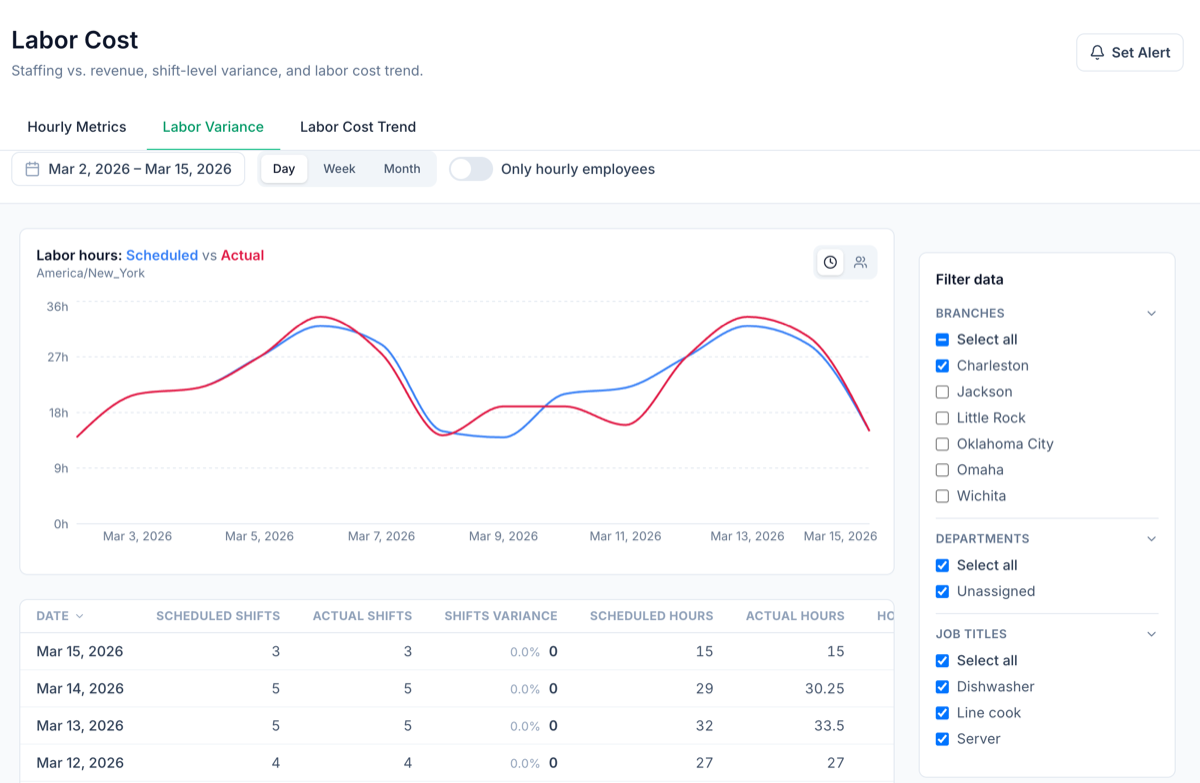1200x783 pixels.
Task: Click actual hours value 30.25
Action: pyautogui.click(x=825, y=689)
